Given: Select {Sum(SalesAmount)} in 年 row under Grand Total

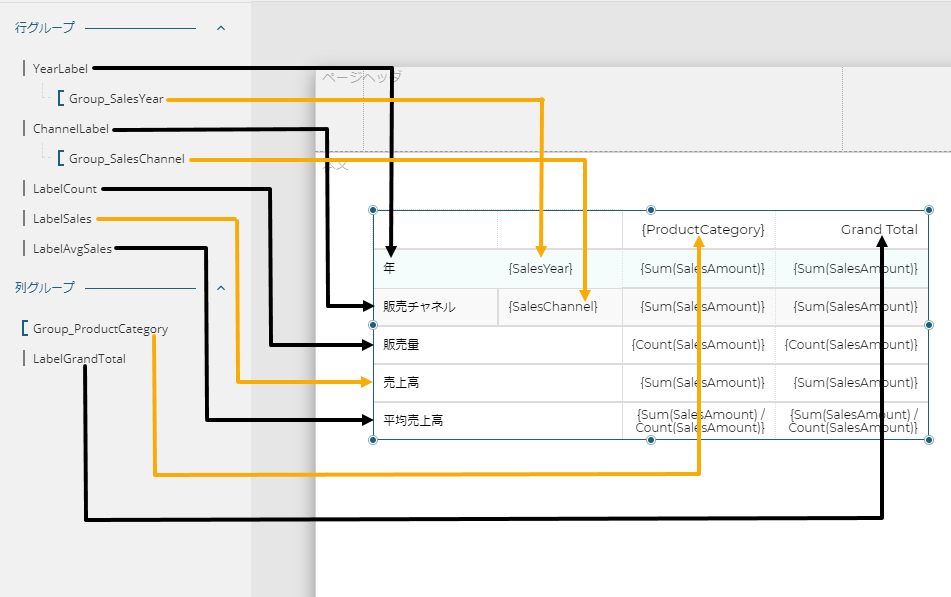Looking at the screenshot, I should (852, 268).
